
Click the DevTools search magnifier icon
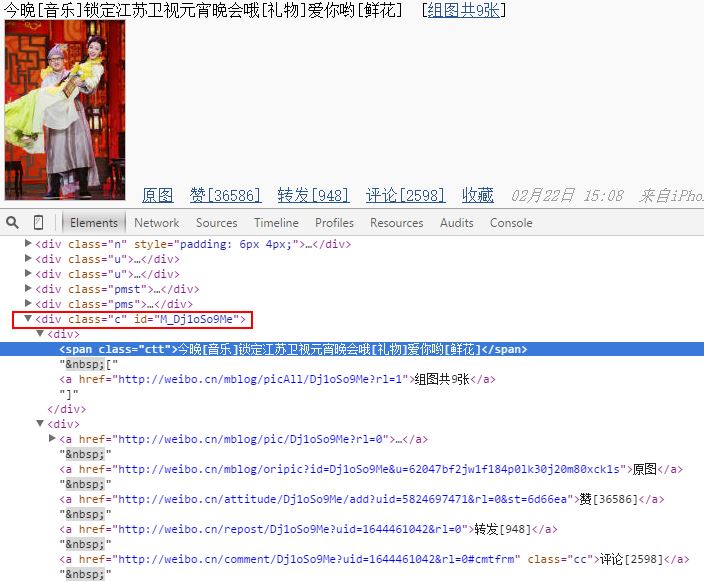point(12,222)
